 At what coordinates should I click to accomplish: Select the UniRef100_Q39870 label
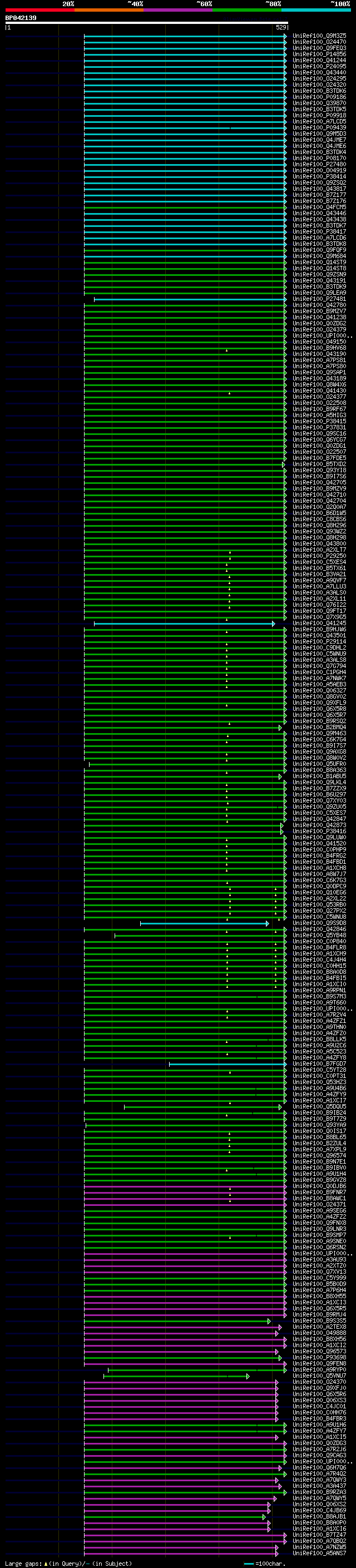[x=319, y=103]
